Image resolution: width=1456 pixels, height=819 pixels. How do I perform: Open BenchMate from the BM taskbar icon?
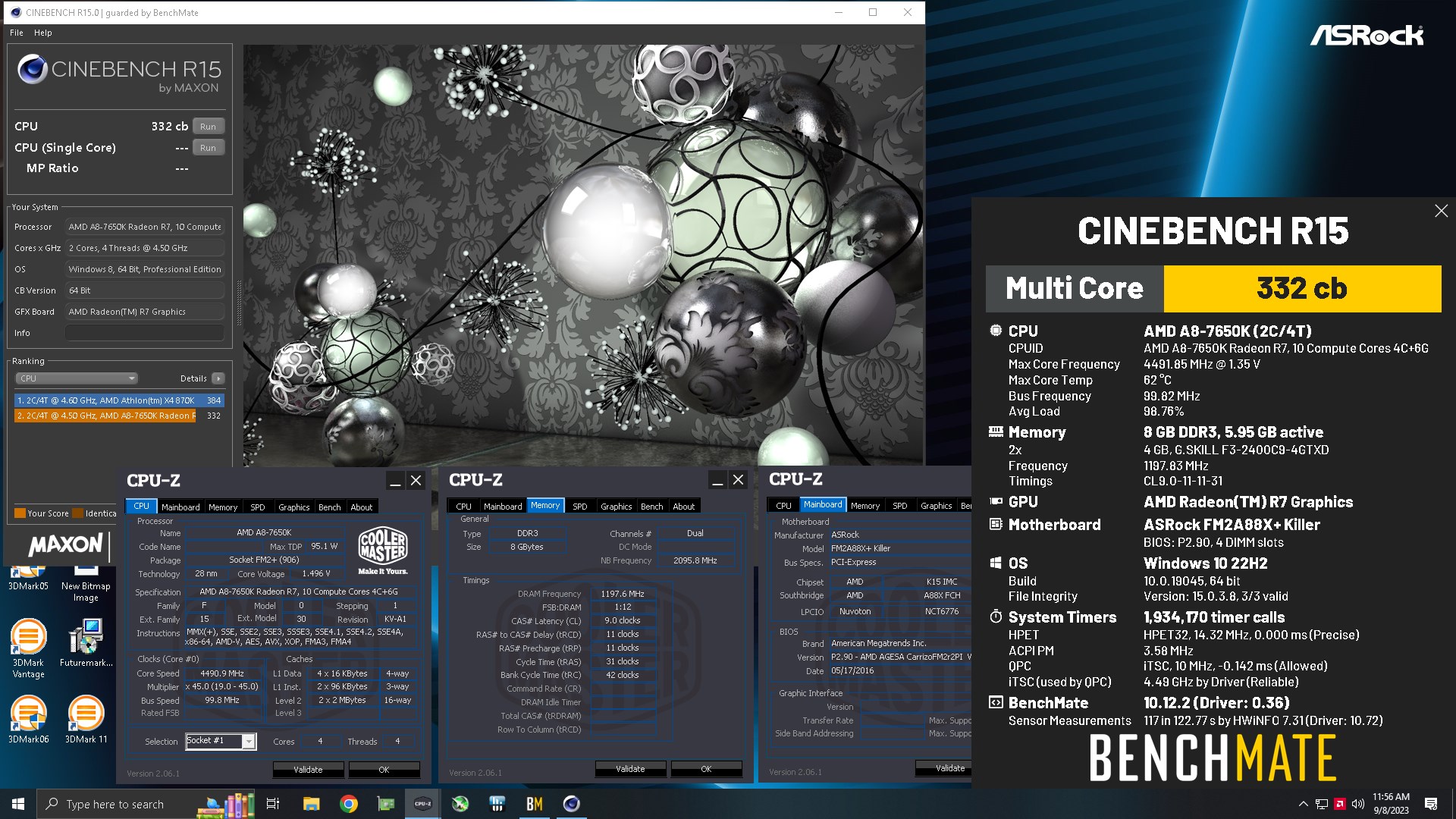click(535, 804)
